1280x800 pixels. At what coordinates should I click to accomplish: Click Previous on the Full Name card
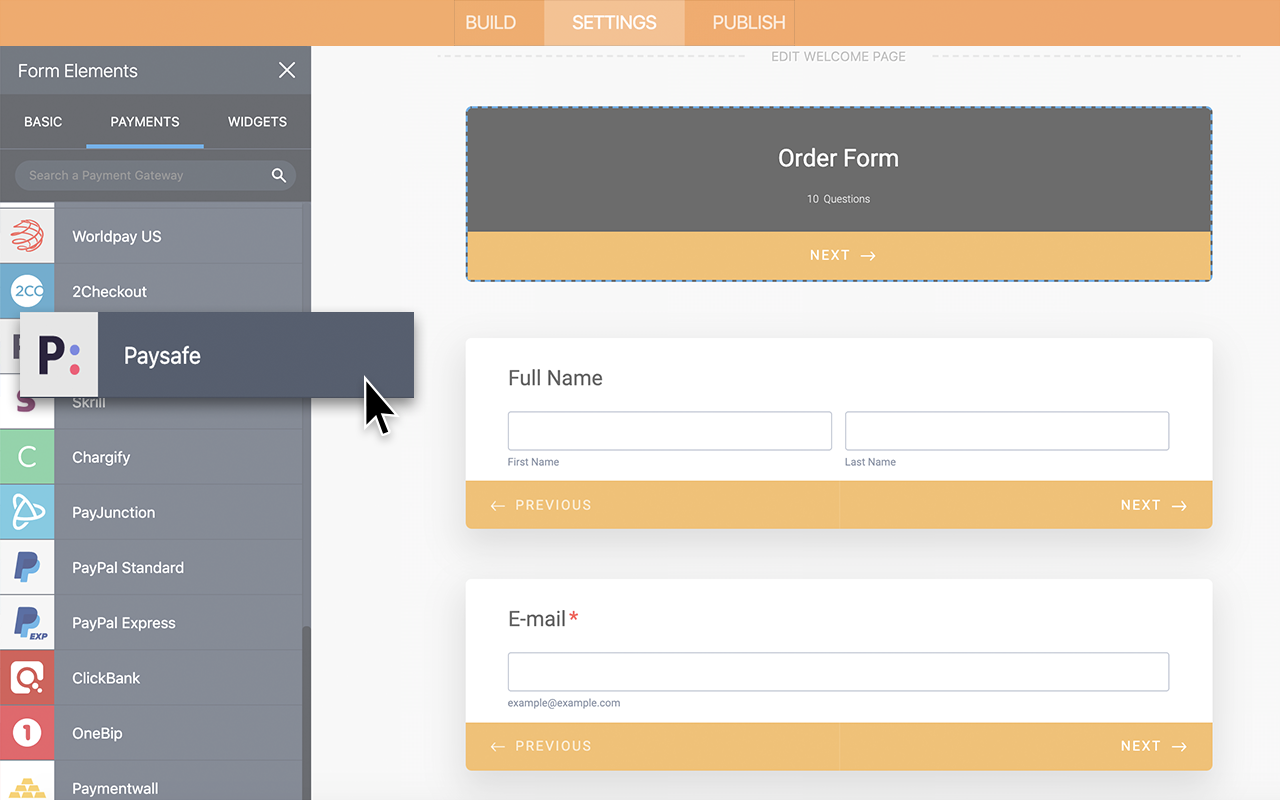(541, 505)
